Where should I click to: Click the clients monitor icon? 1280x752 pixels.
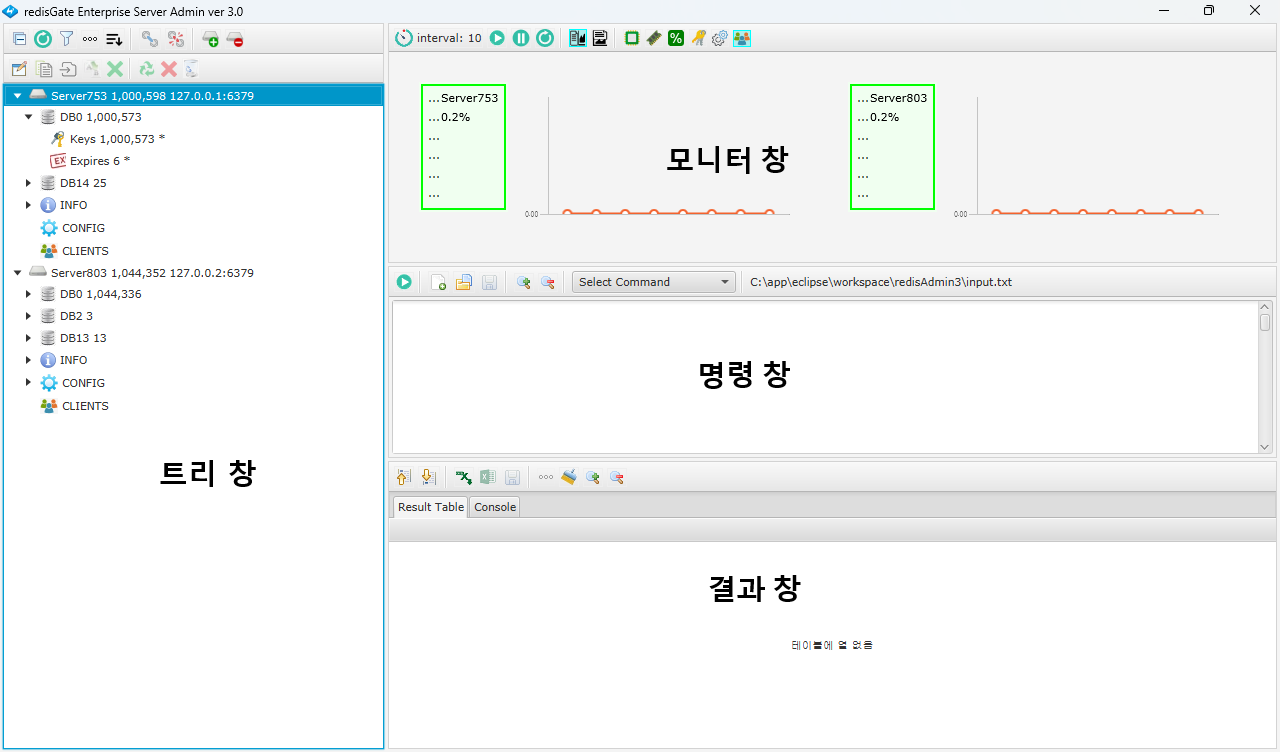tap(741, 37)
